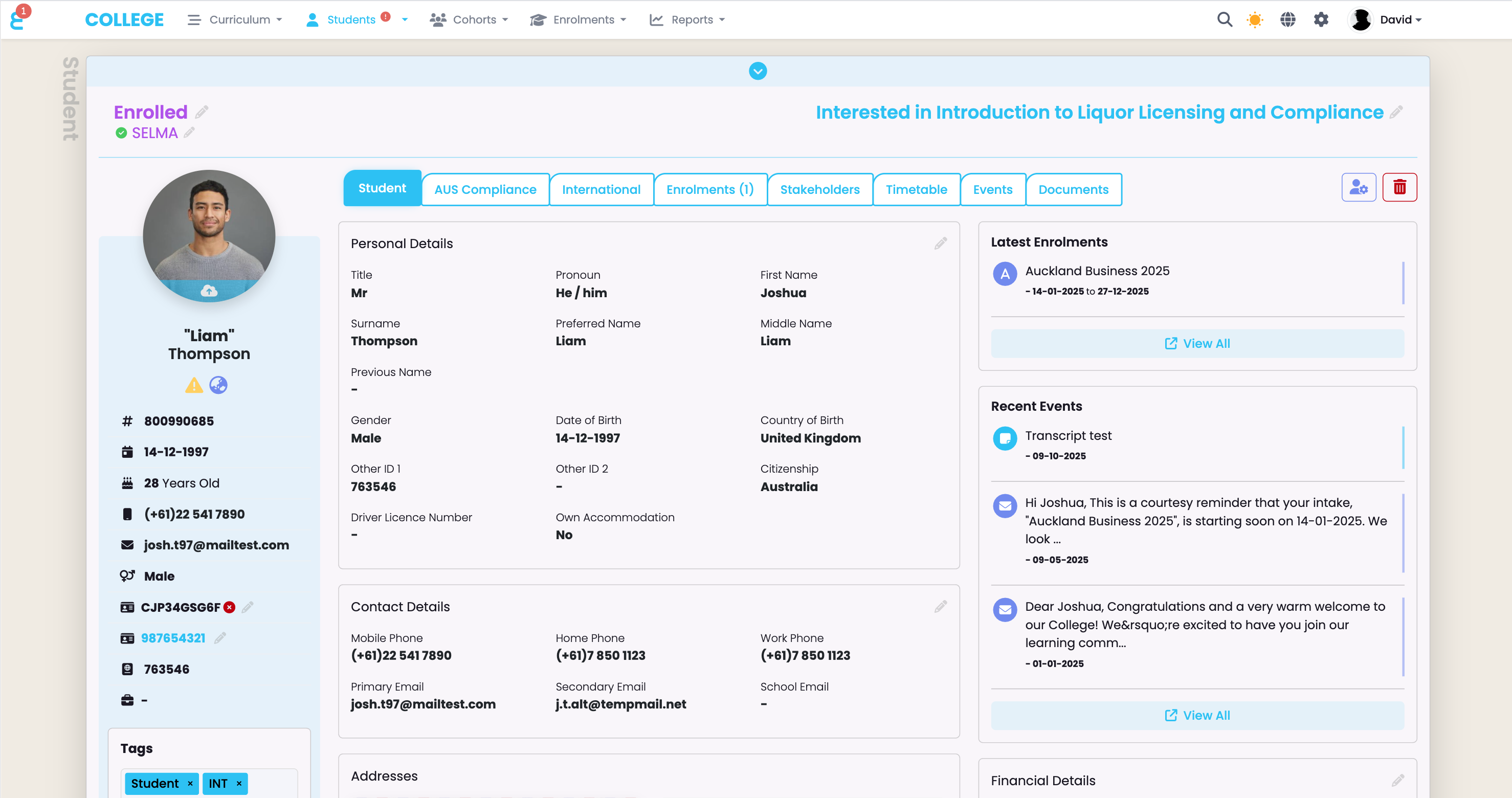This screenshot has height=798, width=1512.
Task: Click the red trash delete button
Action: pyautogui.click(x=1399, y=187)
